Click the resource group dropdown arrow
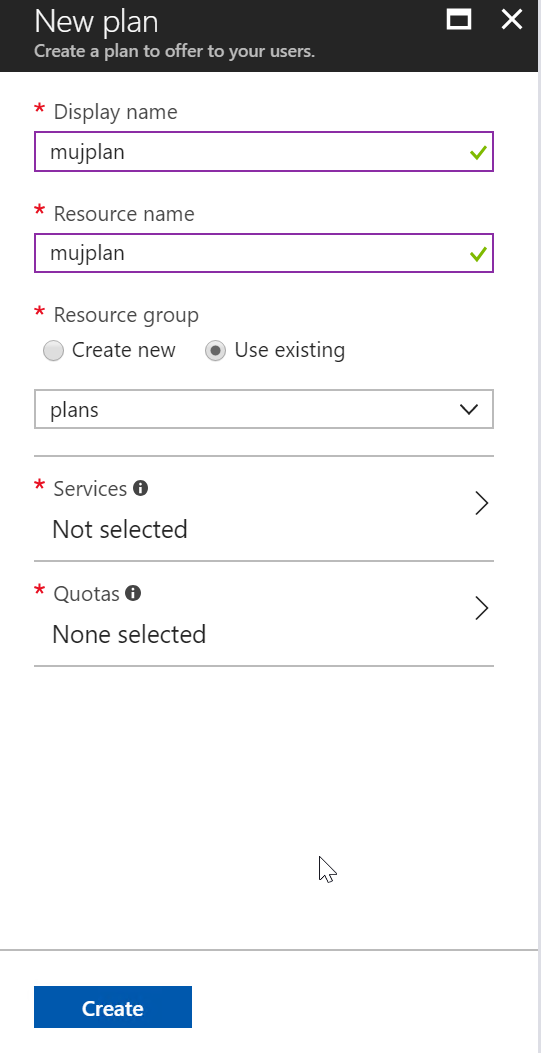This screenshot has width=541, height=1053. [469, 409]
